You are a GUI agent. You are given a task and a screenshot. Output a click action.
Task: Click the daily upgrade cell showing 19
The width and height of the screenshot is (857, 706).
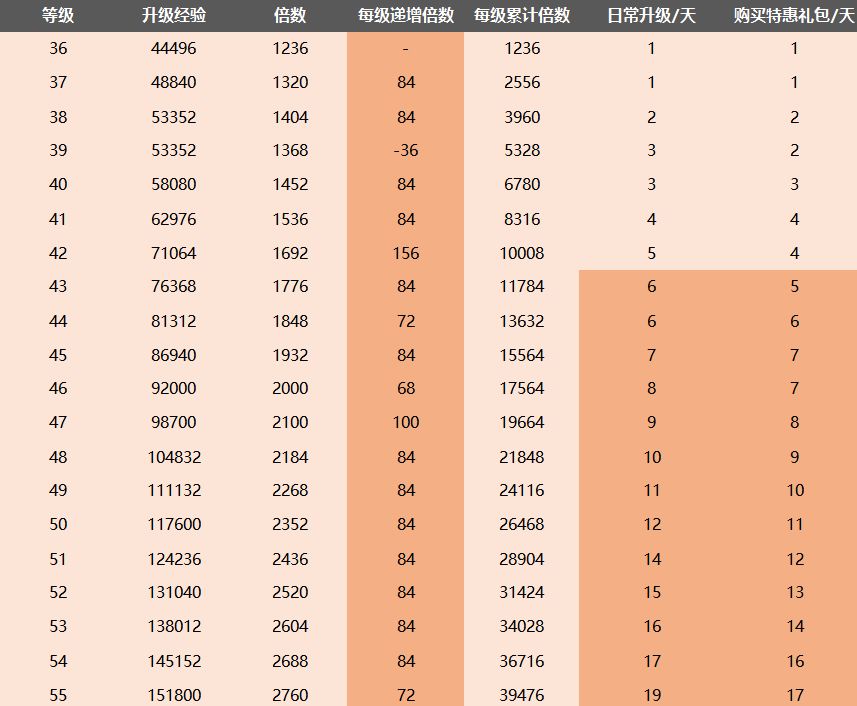(652, 694)
